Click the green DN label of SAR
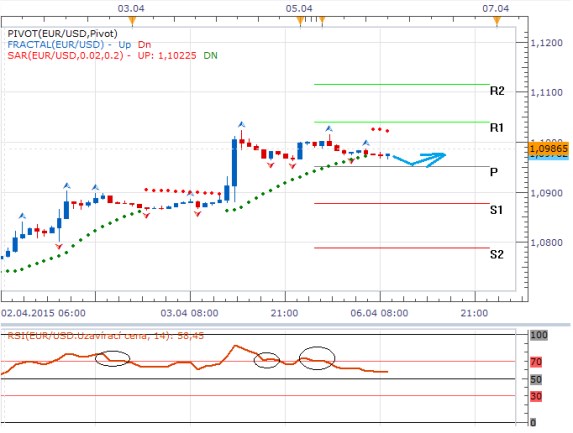 click(x=210, y=56)
